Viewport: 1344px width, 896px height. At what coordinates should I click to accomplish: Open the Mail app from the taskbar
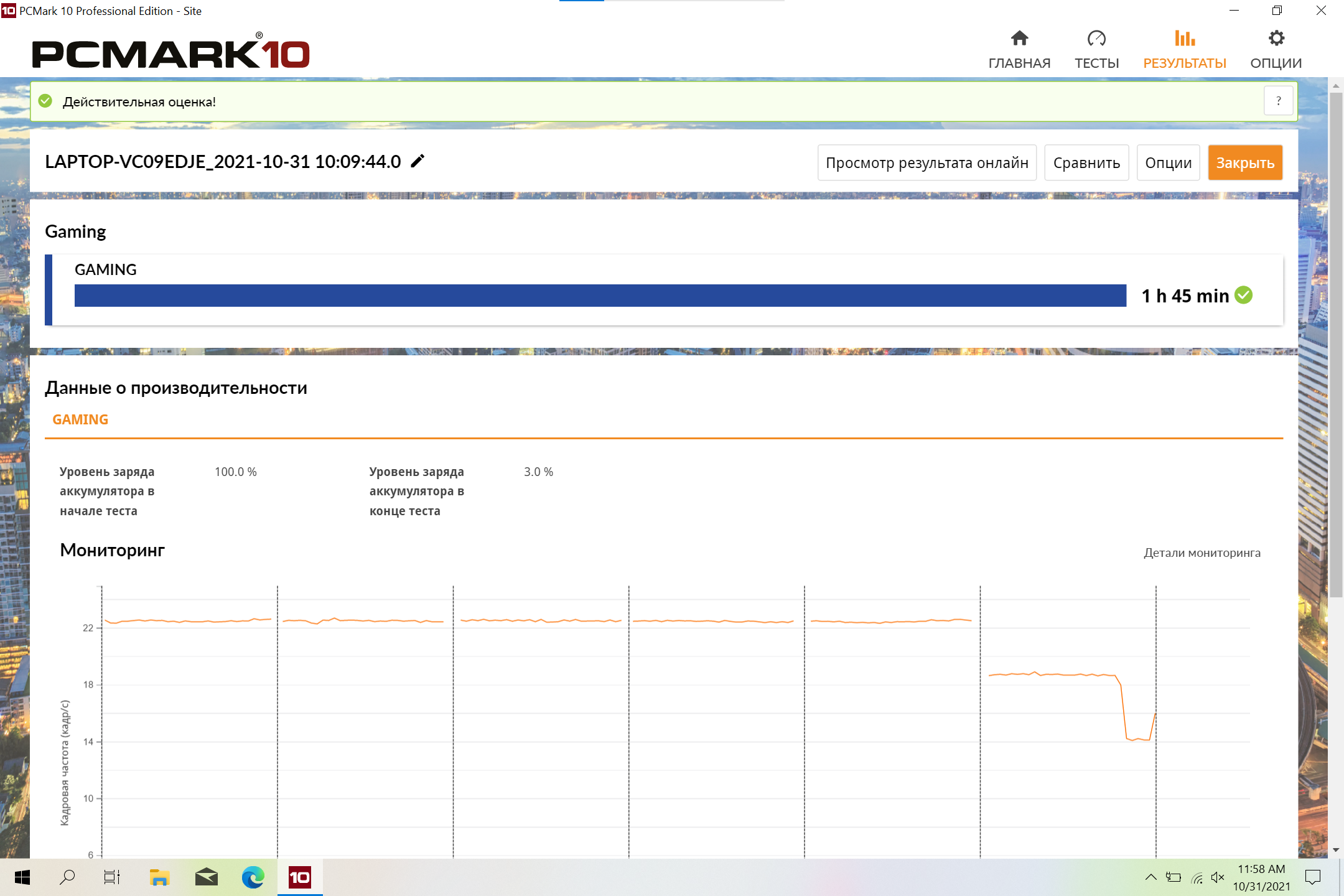click(x=206, y=877)
